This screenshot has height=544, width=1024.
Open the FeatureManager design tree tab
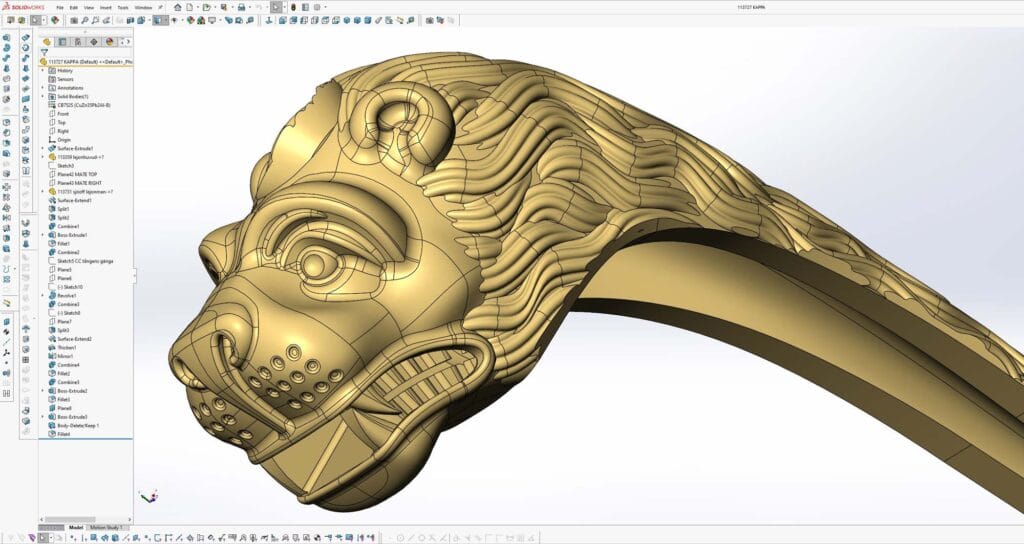click(47, 42)
